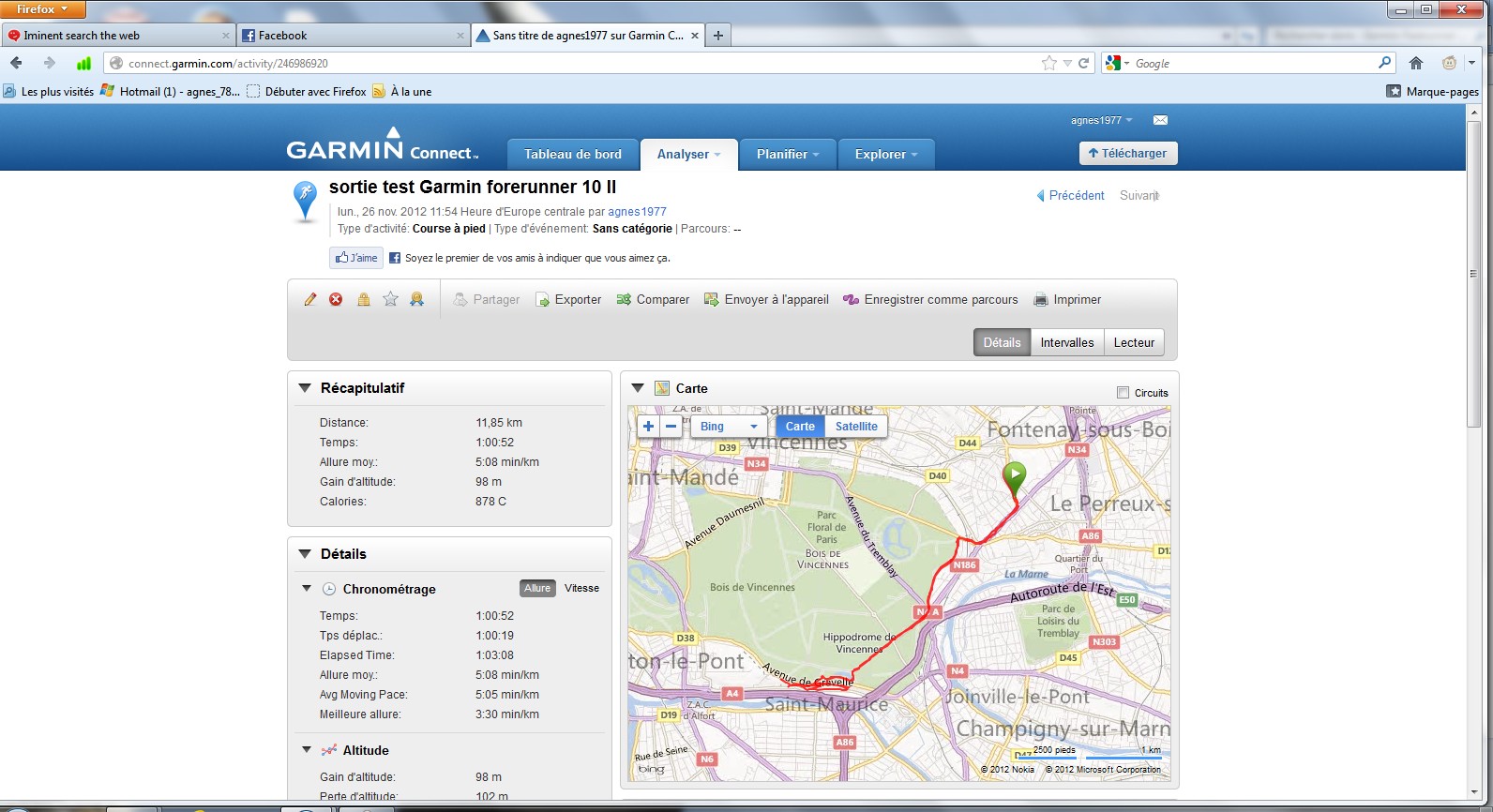This screenshot has width=1493, height=812.
Task: Reload the page with refresh icon
Action: [x=1084, y=63]
